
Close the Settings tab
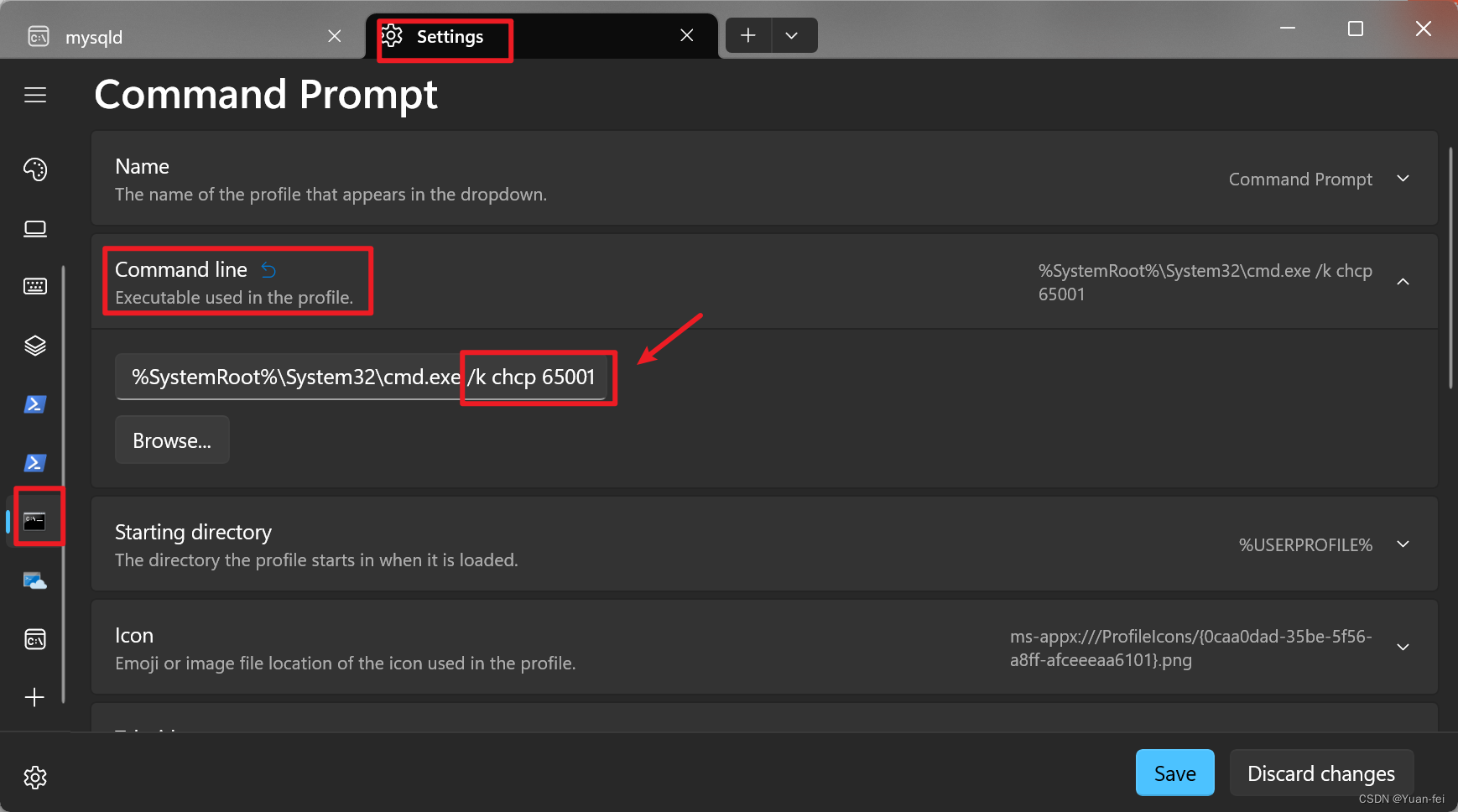click(687, 35)
